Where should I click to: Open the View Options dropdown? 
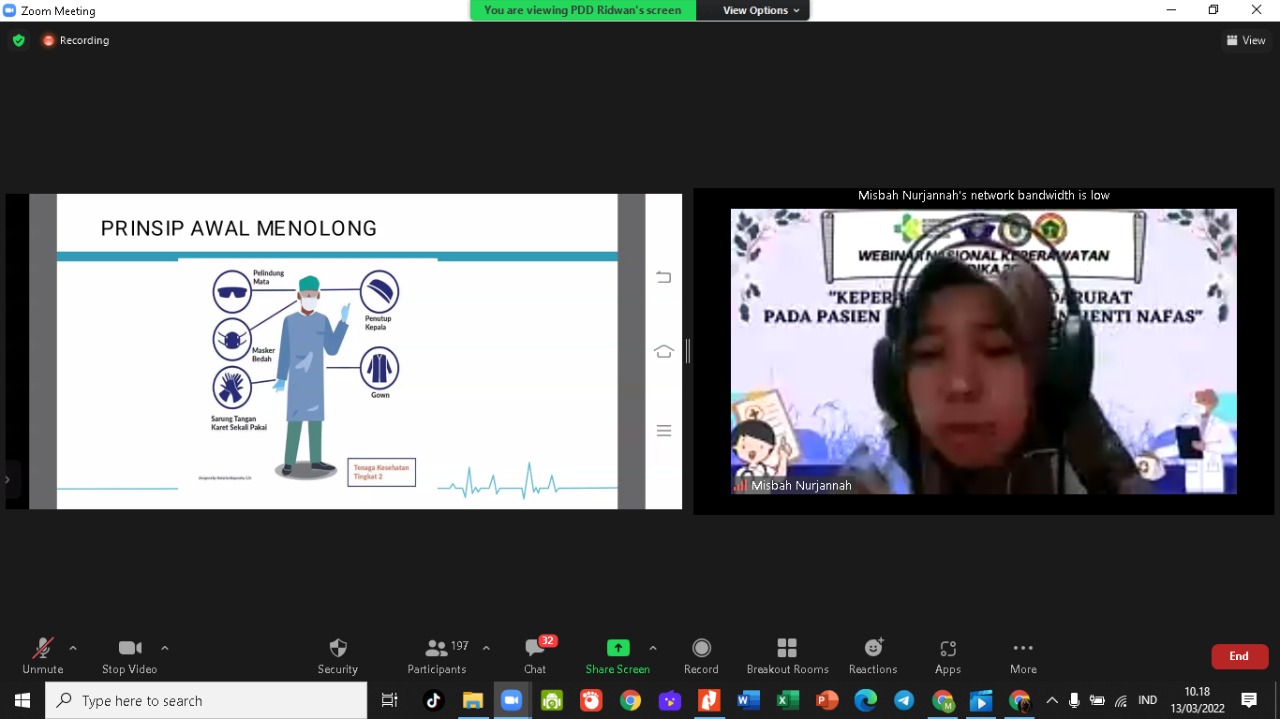coord(761,10)
